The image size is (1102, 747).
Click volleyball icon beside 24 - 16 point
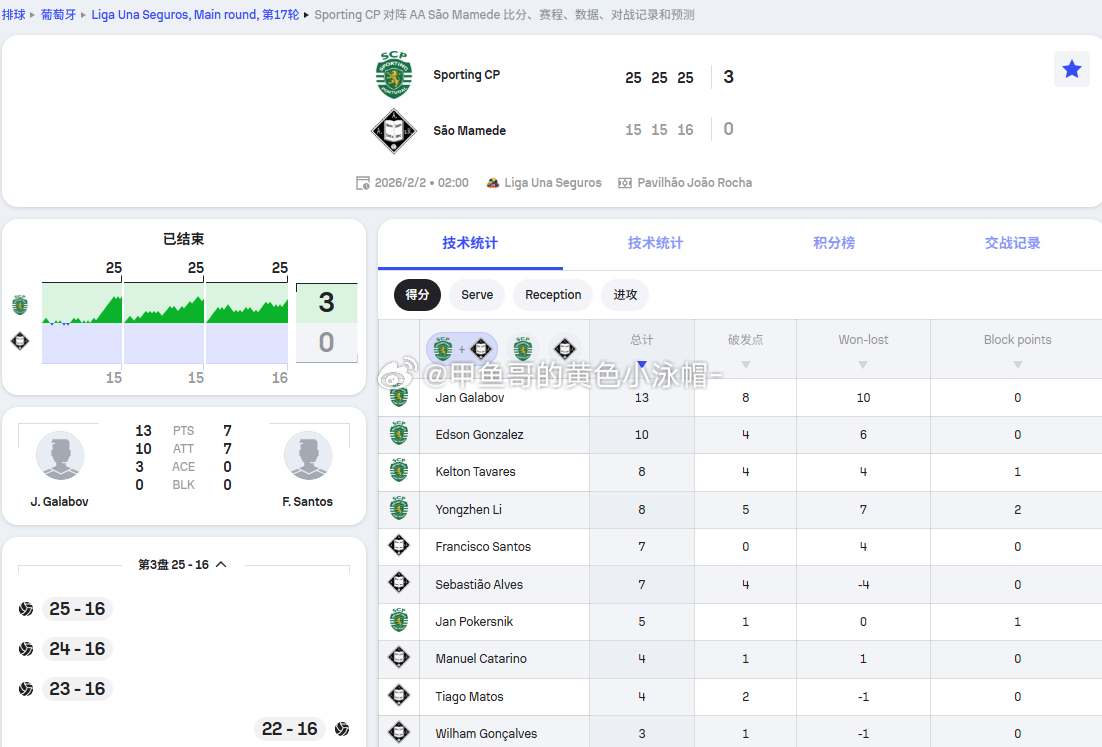pyautogui.click(x=26, y=649)
